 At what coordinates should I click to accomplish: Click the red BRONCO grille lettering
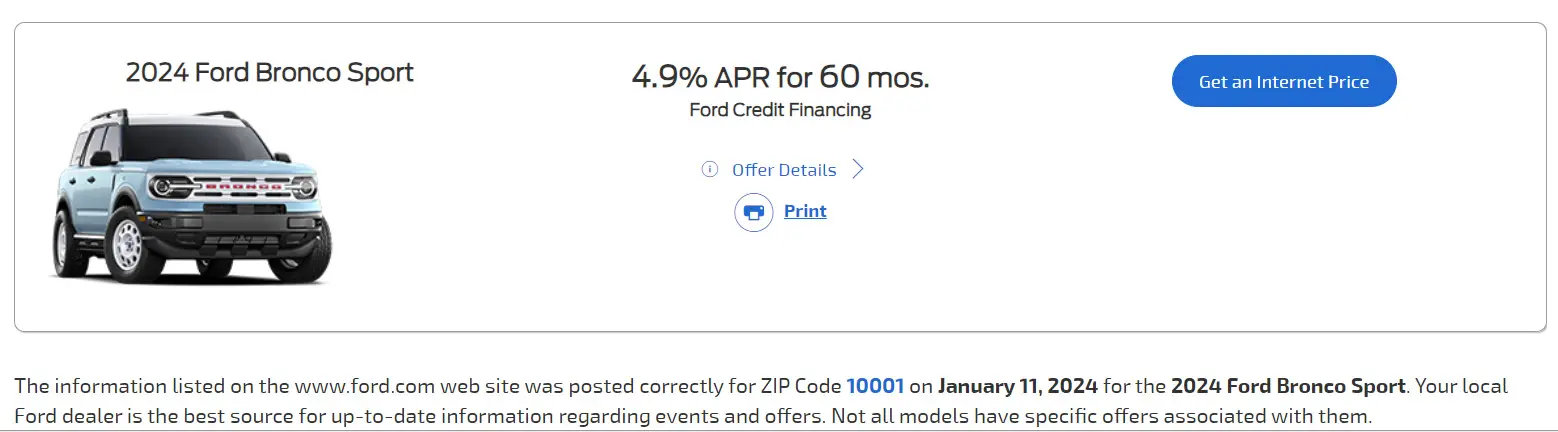243,186
